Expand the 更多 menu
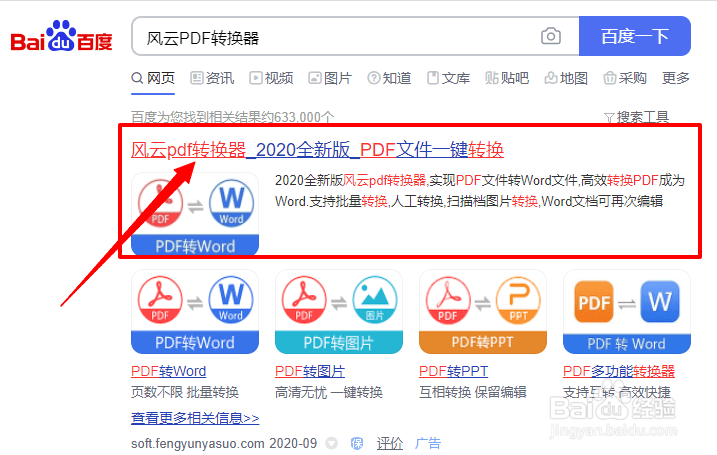 pos(676,78)
